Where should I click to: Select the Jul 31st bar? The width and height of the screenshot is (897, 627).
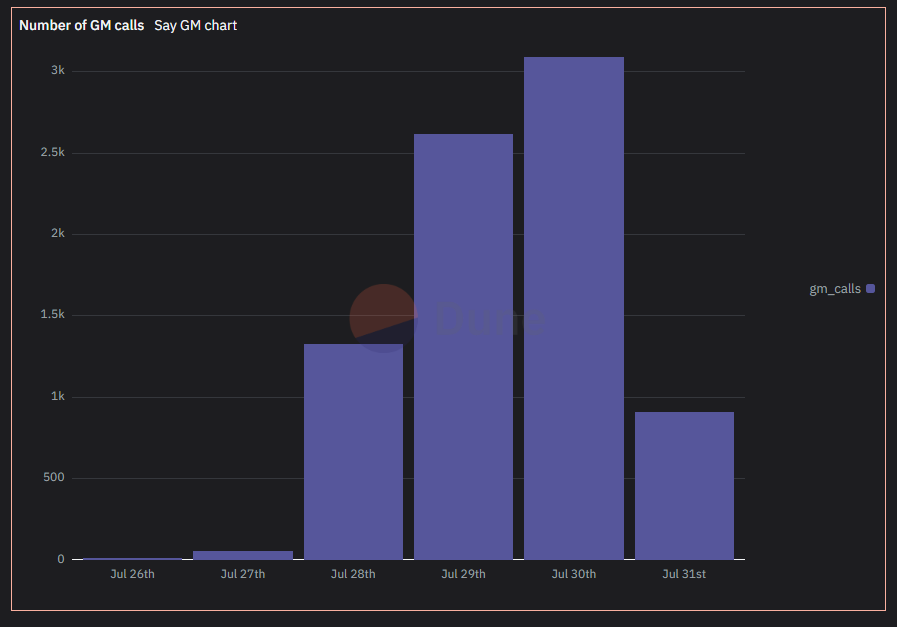pos(684,486)
